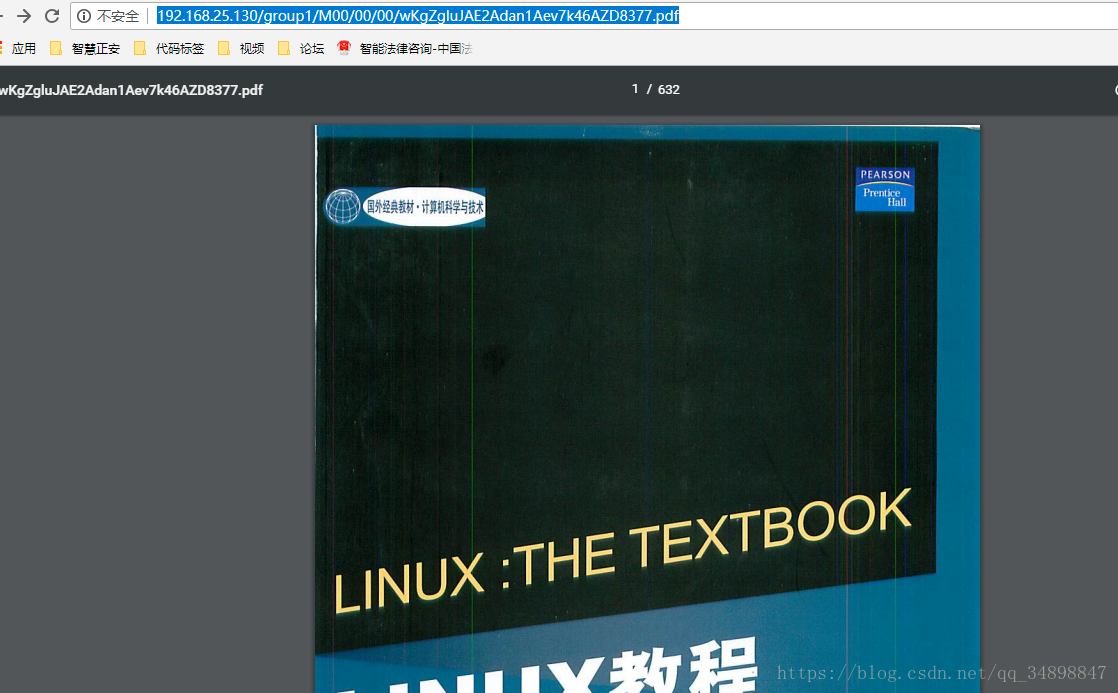
Task: Click the 不安全 security label
Action: pos(118,16)
